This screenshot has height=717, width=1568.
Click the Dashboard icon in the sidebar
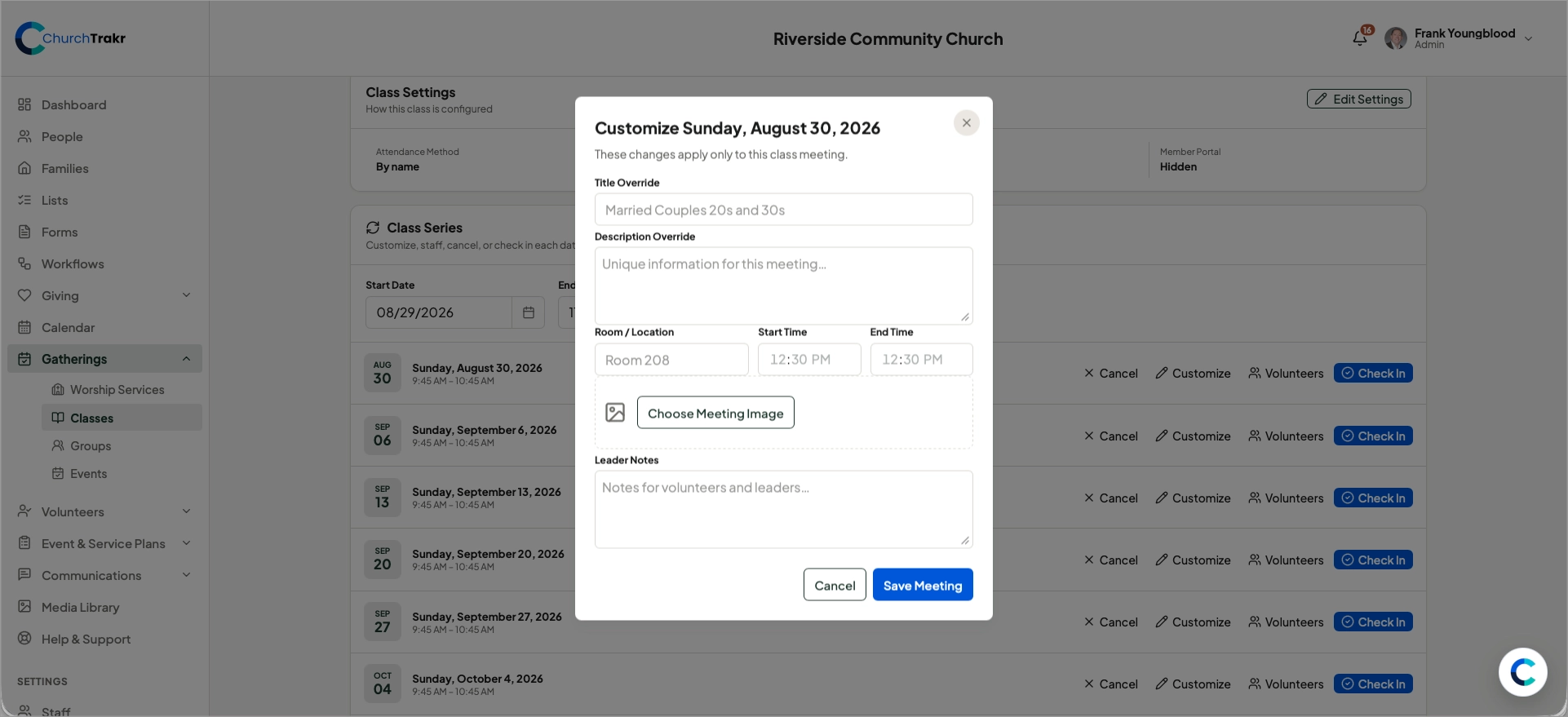(24, 104)
